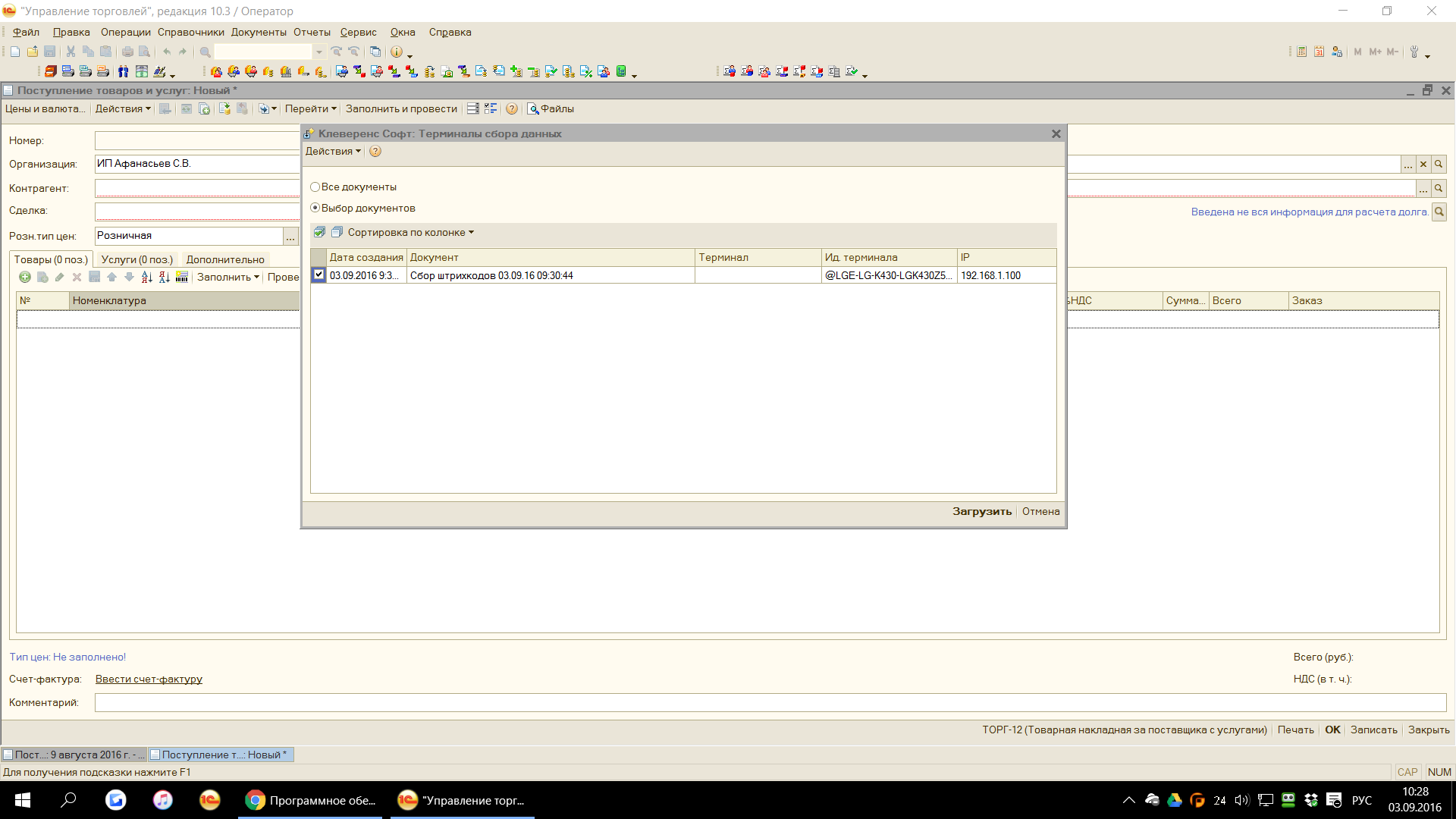This screenshot has width=1456, height=819.
Task: Click the sort descending icon in goods toolbar
Action: click(x=165, y=277)
